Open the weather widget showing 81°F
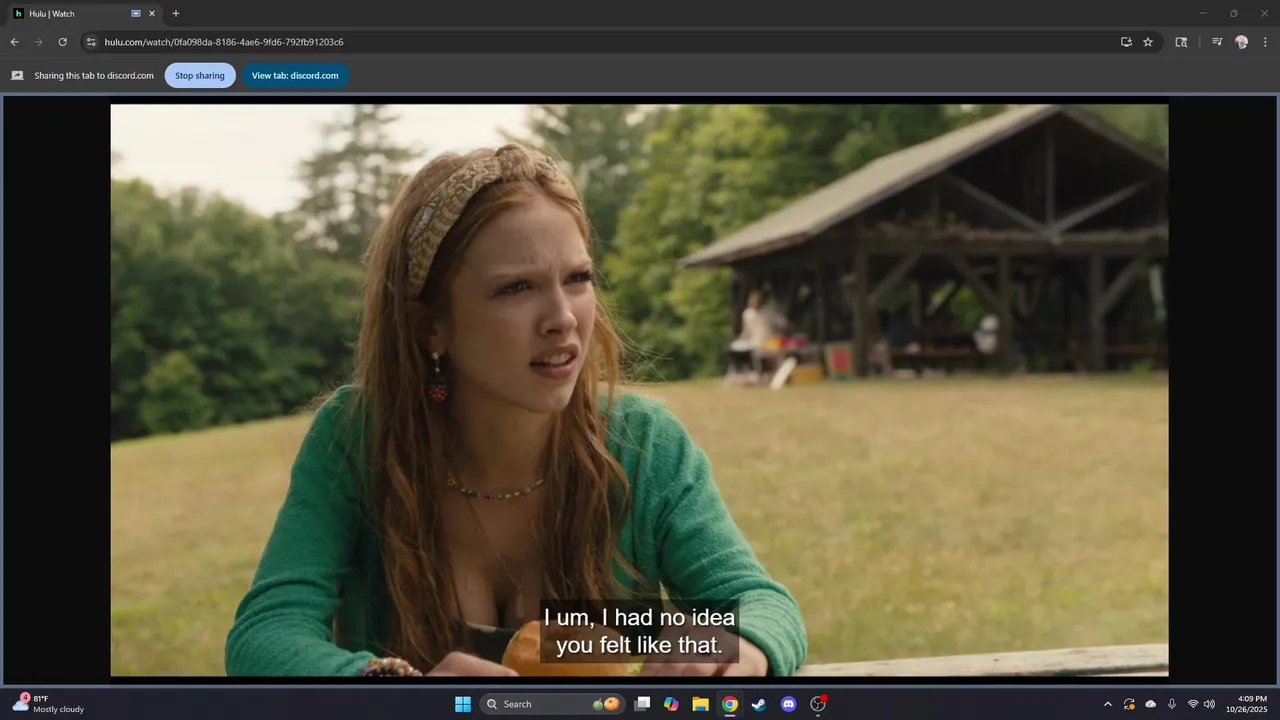Screen dimensions: 1280x720 pyautogui.click(x=50, y=704)
